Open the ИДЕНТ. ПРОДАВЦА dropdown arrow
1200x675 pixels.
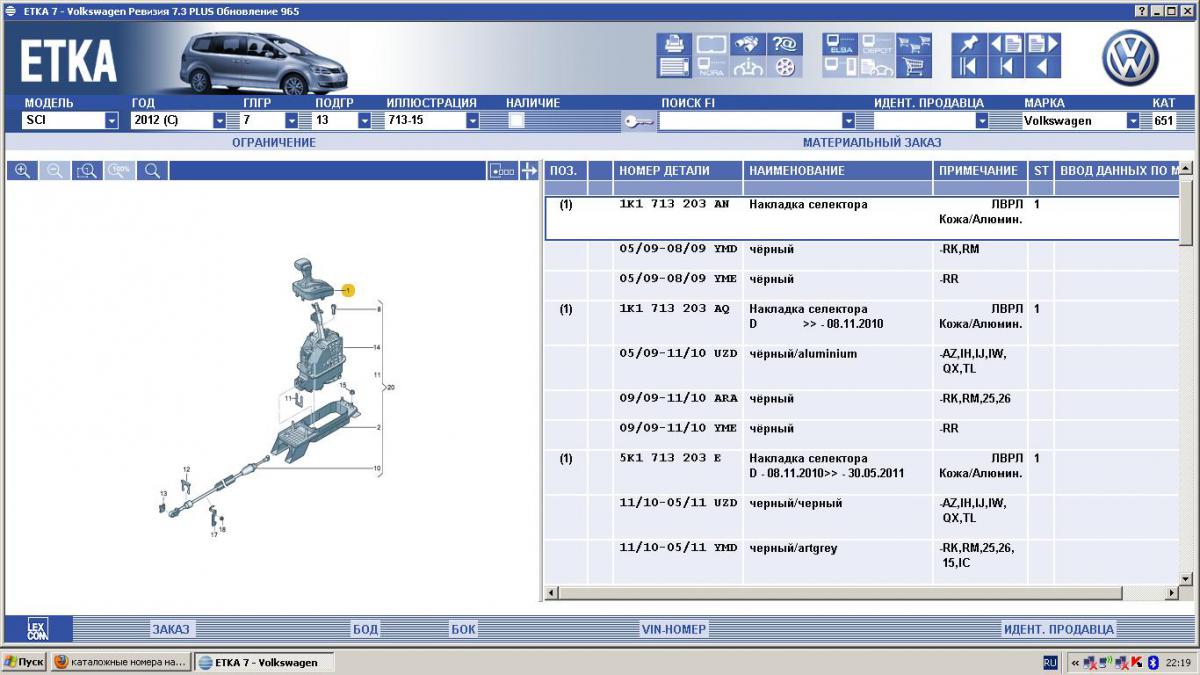click(x=982, y=121)
